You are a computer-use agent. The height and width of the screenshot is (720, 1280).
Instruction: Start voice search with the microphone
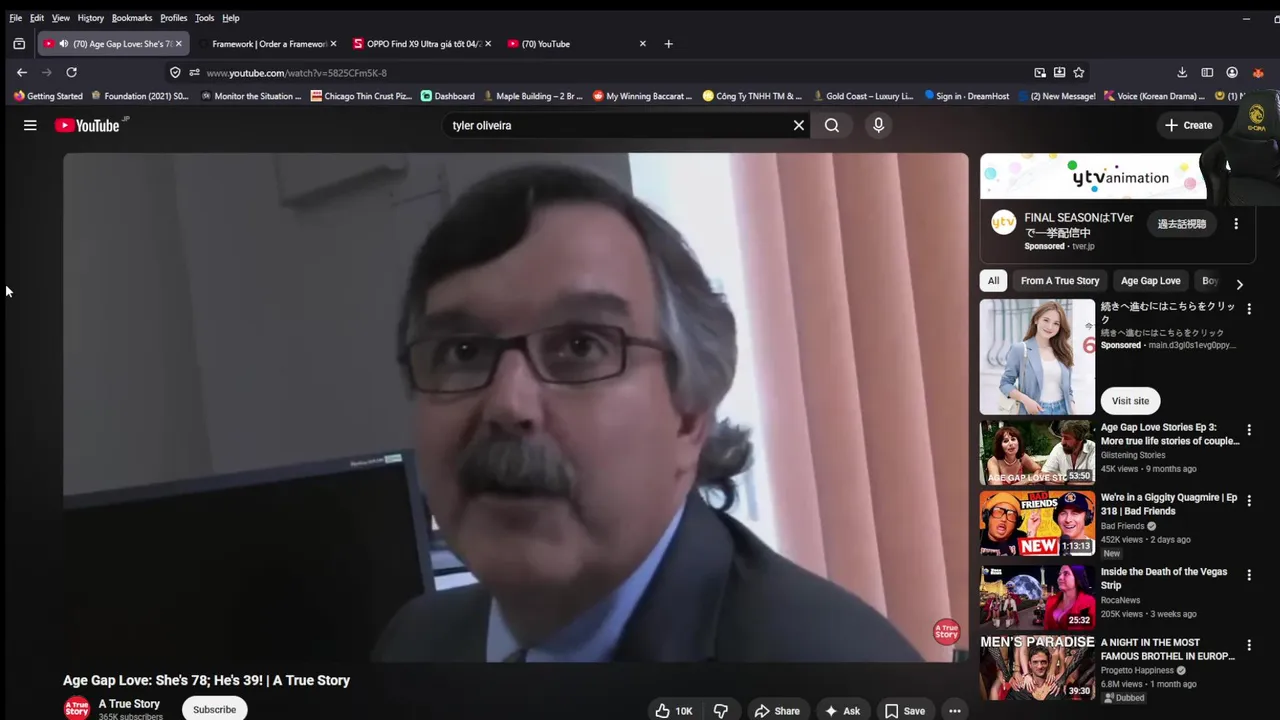(x=878, y=125)
